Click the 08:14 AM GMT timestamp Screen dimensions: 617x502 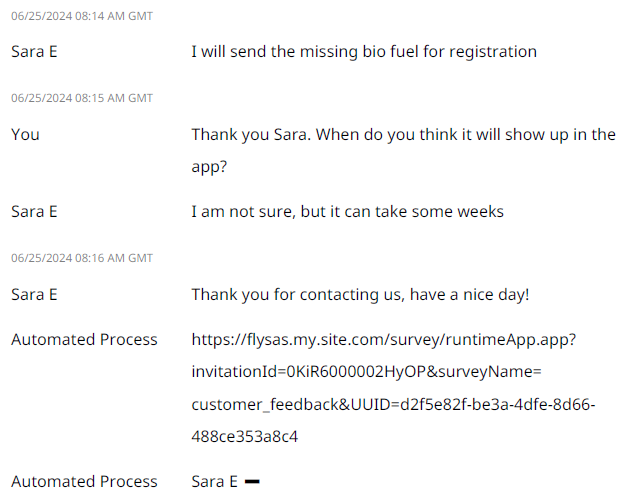82,17
